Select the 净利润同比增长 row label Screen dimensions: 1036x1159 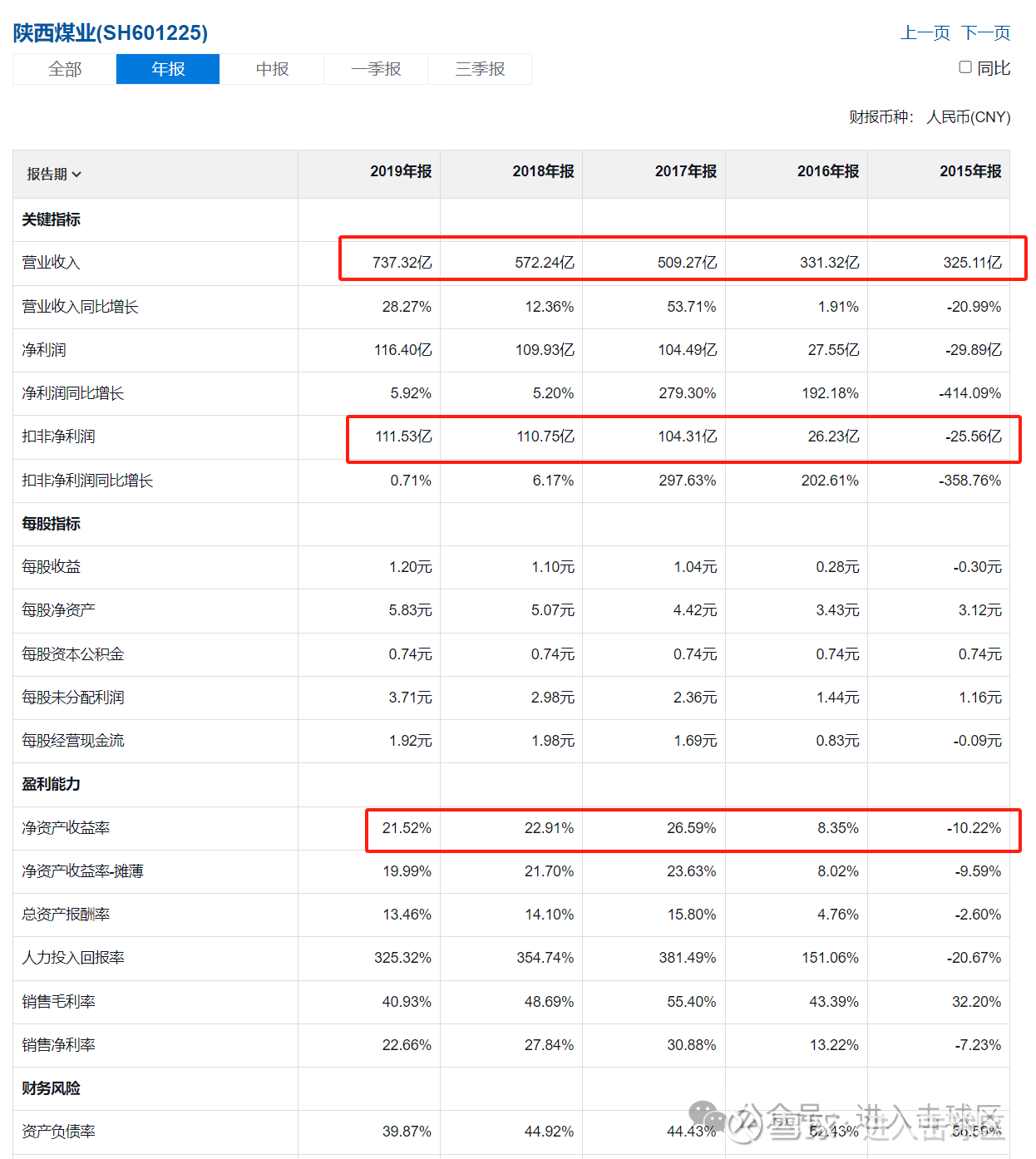click(x=73, y=393)
